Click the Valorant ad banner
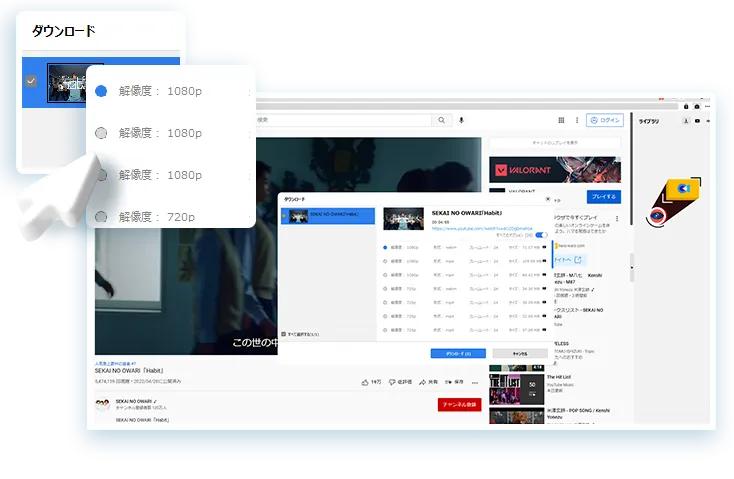Screen dimensions: 734x479 pyautogui.click(x=555, y=169)
